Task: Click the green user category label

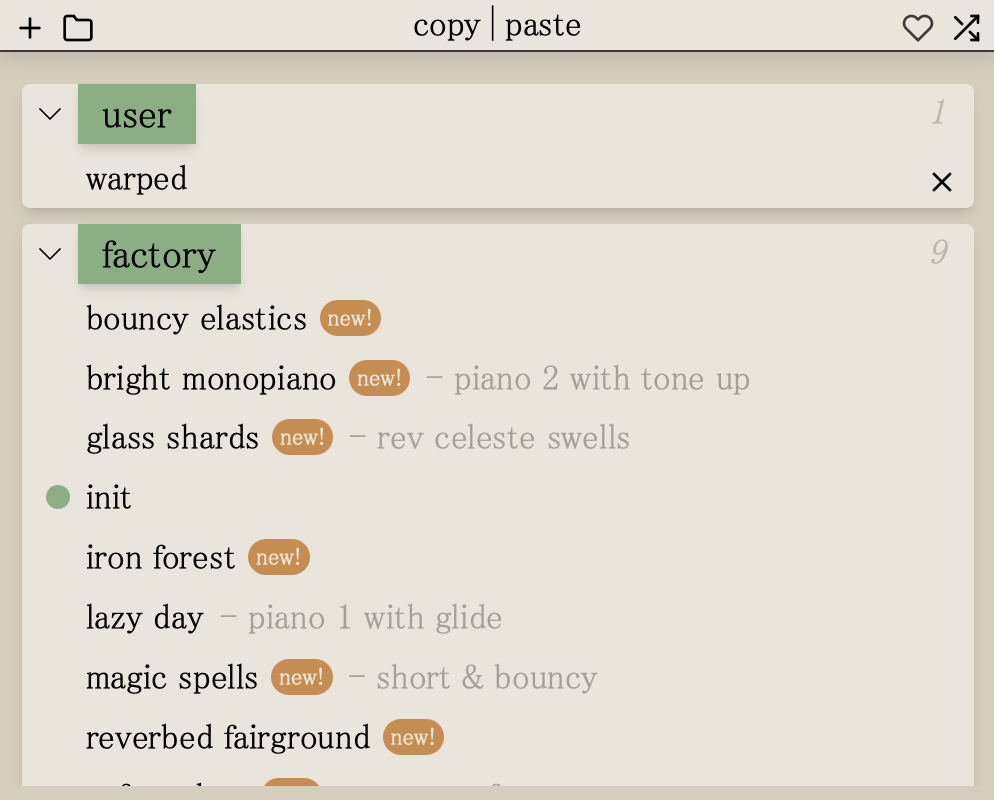Action: (137, 115)
